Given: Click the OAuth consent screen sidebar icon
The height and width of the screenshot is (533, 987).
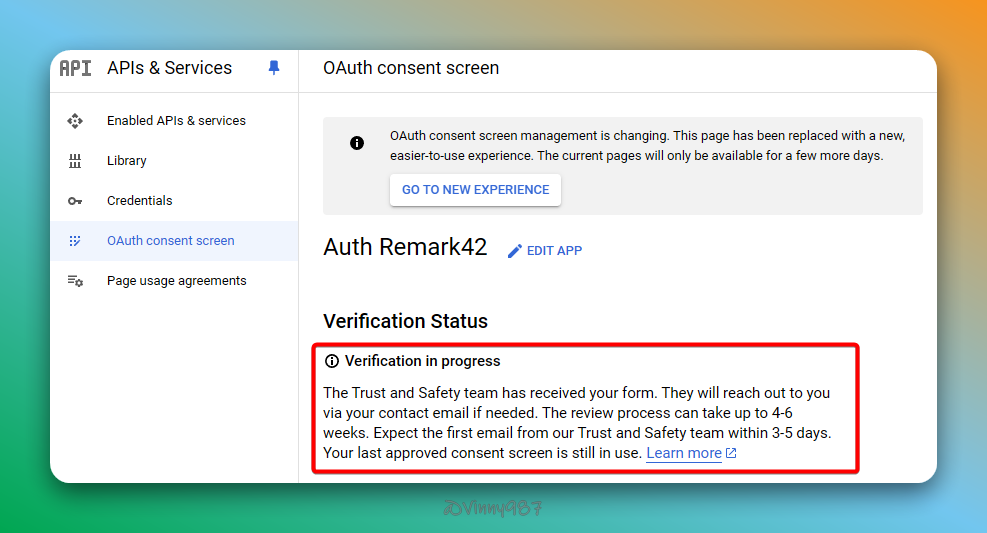Looking at the screenshot, I should tap(75, 241).
